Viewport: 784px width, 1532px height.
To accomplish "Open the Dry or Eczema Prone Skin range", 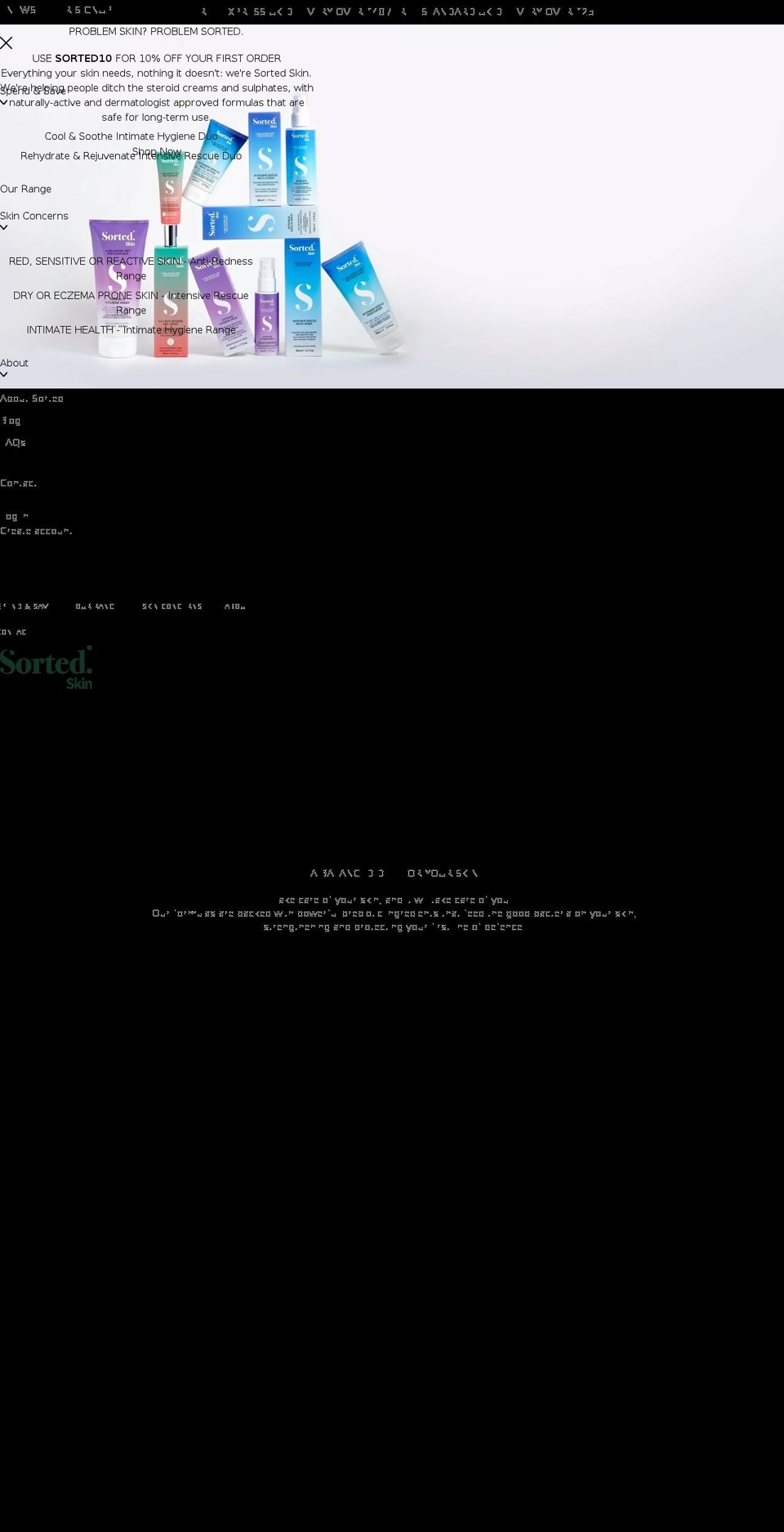I will 131,302.
